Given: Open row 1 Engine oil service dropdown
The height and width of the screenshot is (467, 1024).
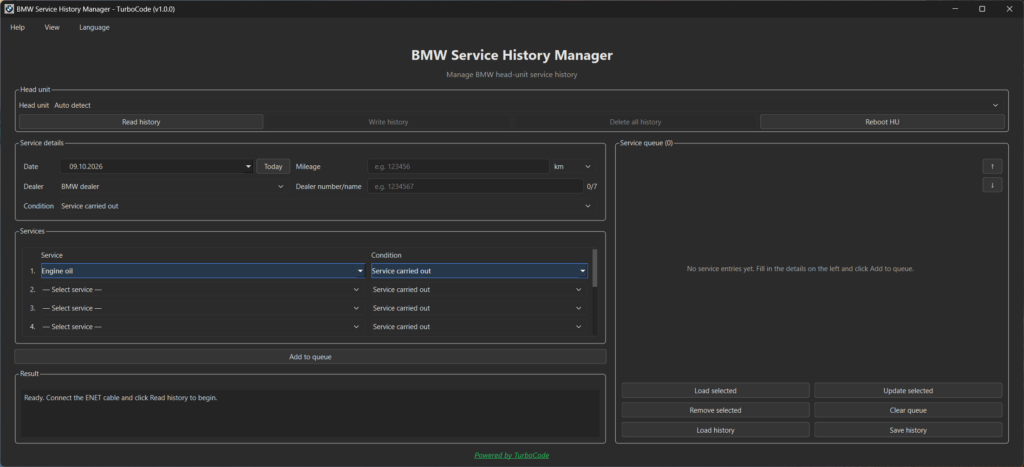Looking at the screenshot, I should [x=203, y=270].
